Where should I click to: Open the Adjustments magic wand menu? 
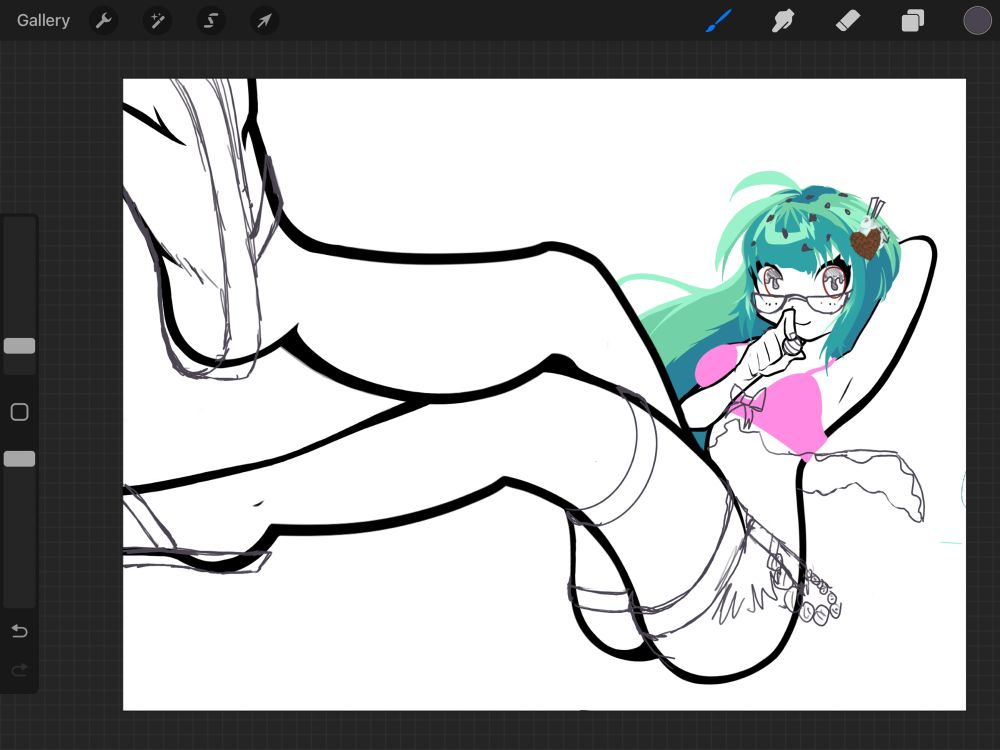pyautogui.click(x=157, y=21)
